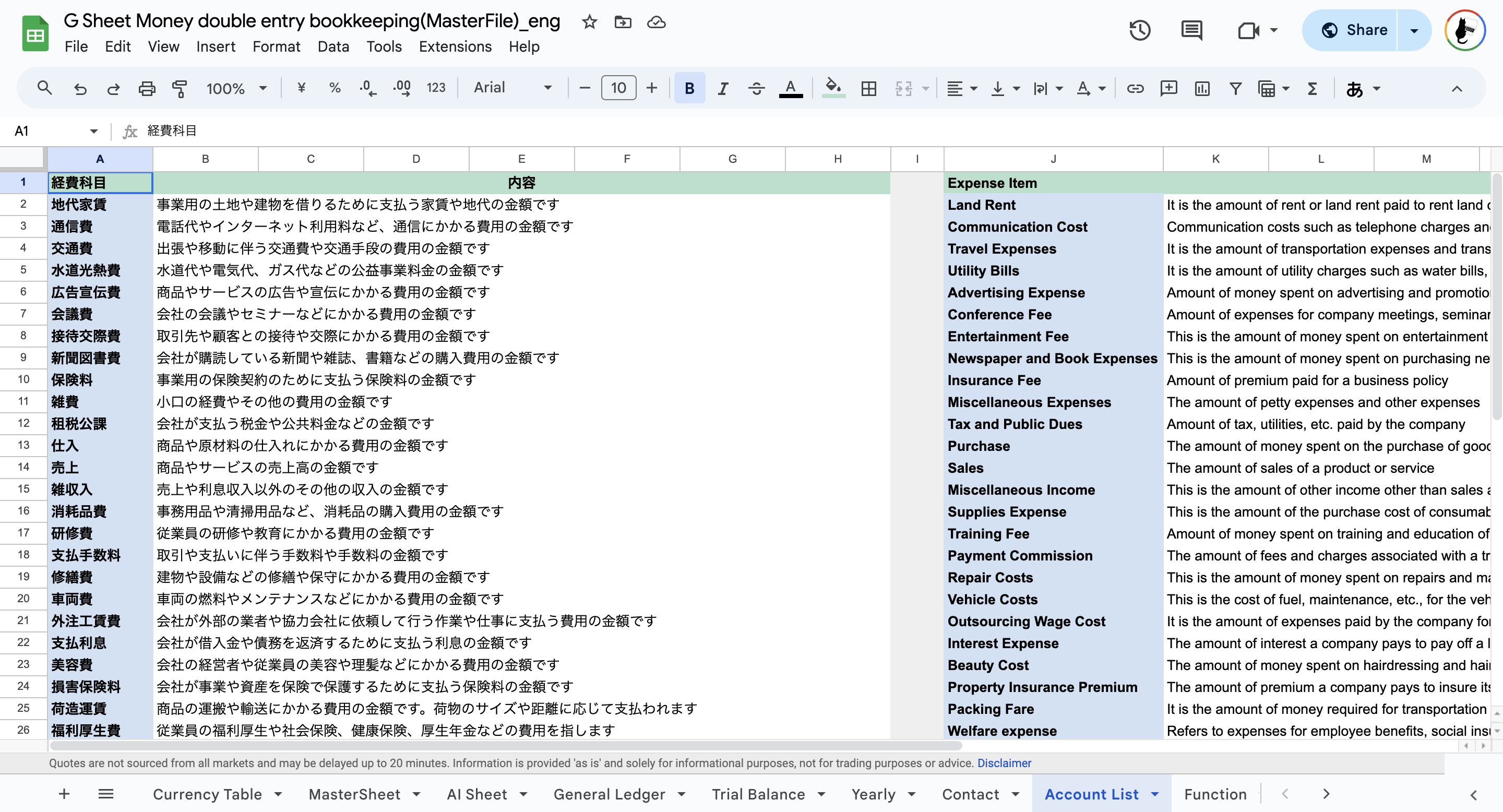Open the comments history icon

tap(1191, 30)
